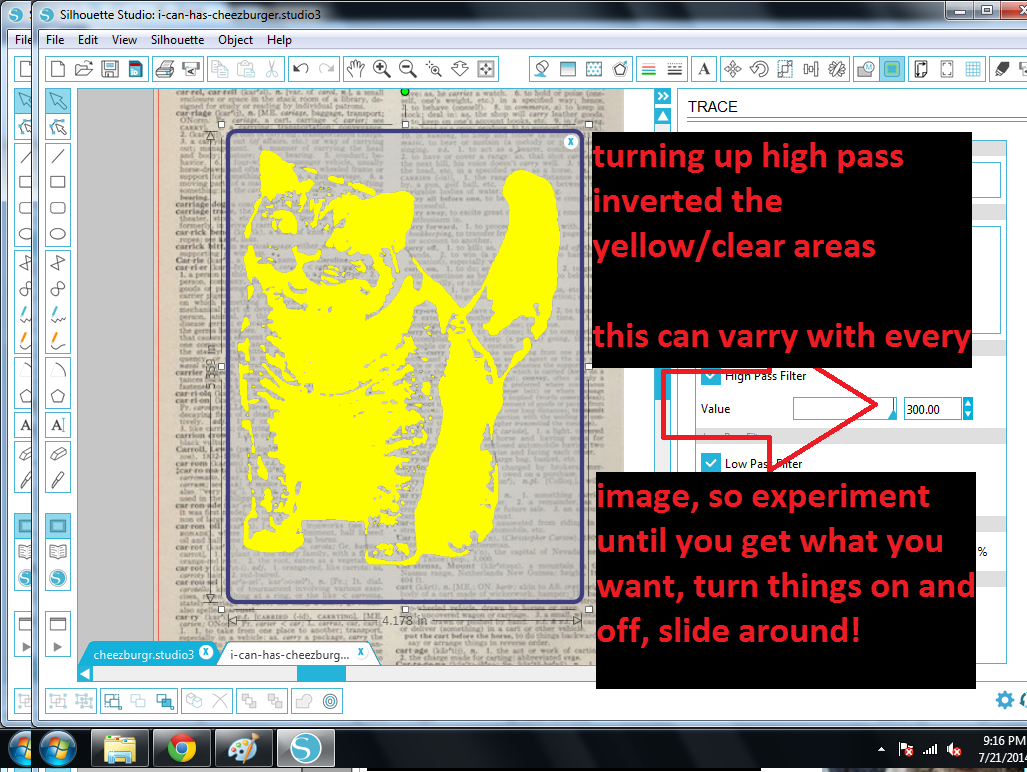
Task: Open the File menu
Action: coord(55,39)
